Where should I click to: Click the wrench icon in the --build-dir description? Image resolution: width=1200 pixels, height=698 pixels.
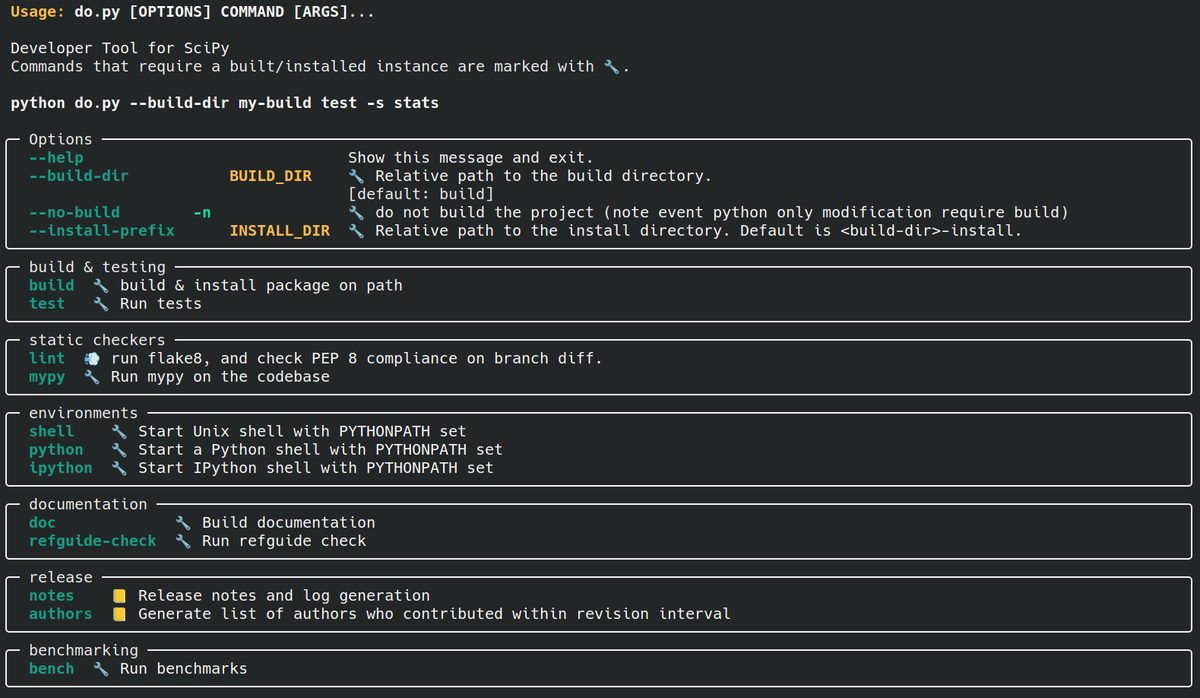coord(356,176)
